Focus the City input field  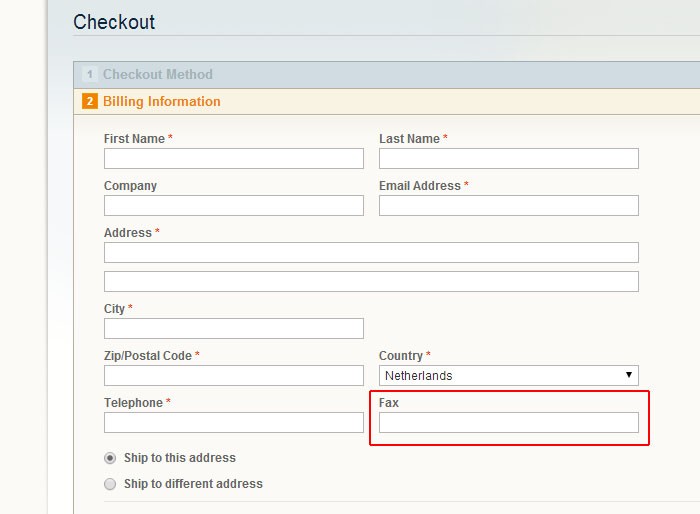pyautogui.click(x=234, y=328)
